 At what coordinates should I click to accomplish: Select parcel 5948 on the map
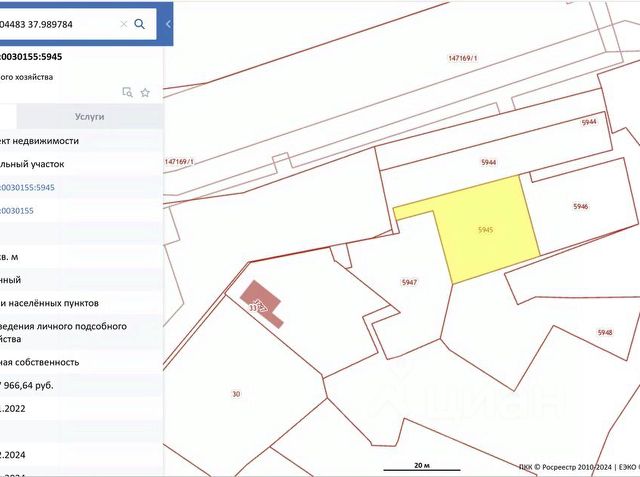tap(604, 333)
